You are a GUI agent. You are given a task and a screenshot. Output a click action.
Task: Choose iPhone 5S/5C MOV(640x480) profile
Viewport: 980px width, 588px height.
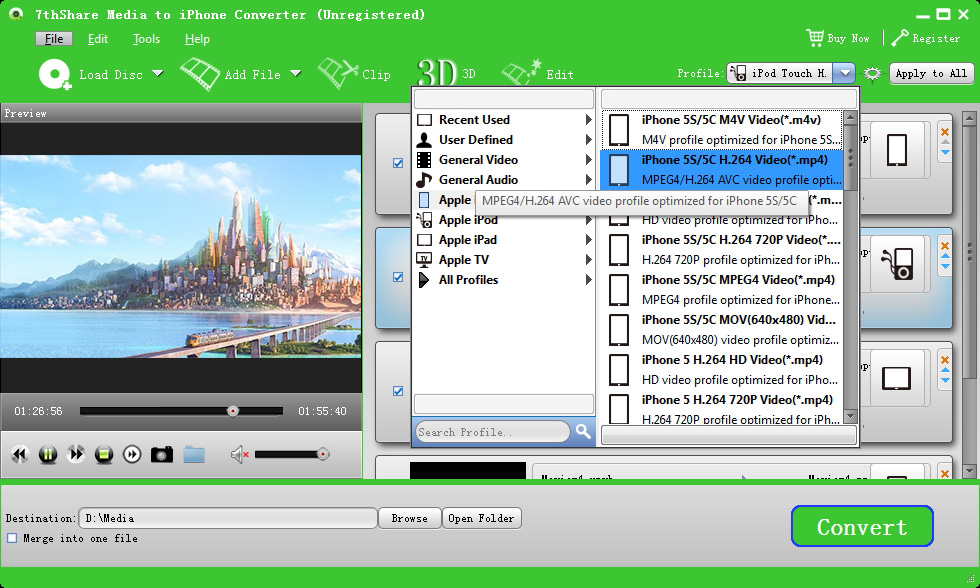pos(722,329)
